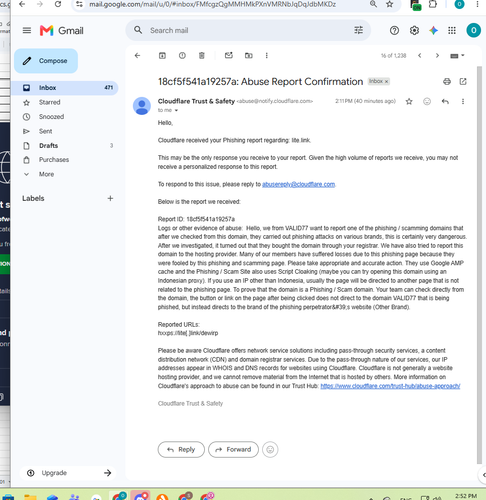Move email to folder icon
The image size is (486, 500).
coord(249,56)
